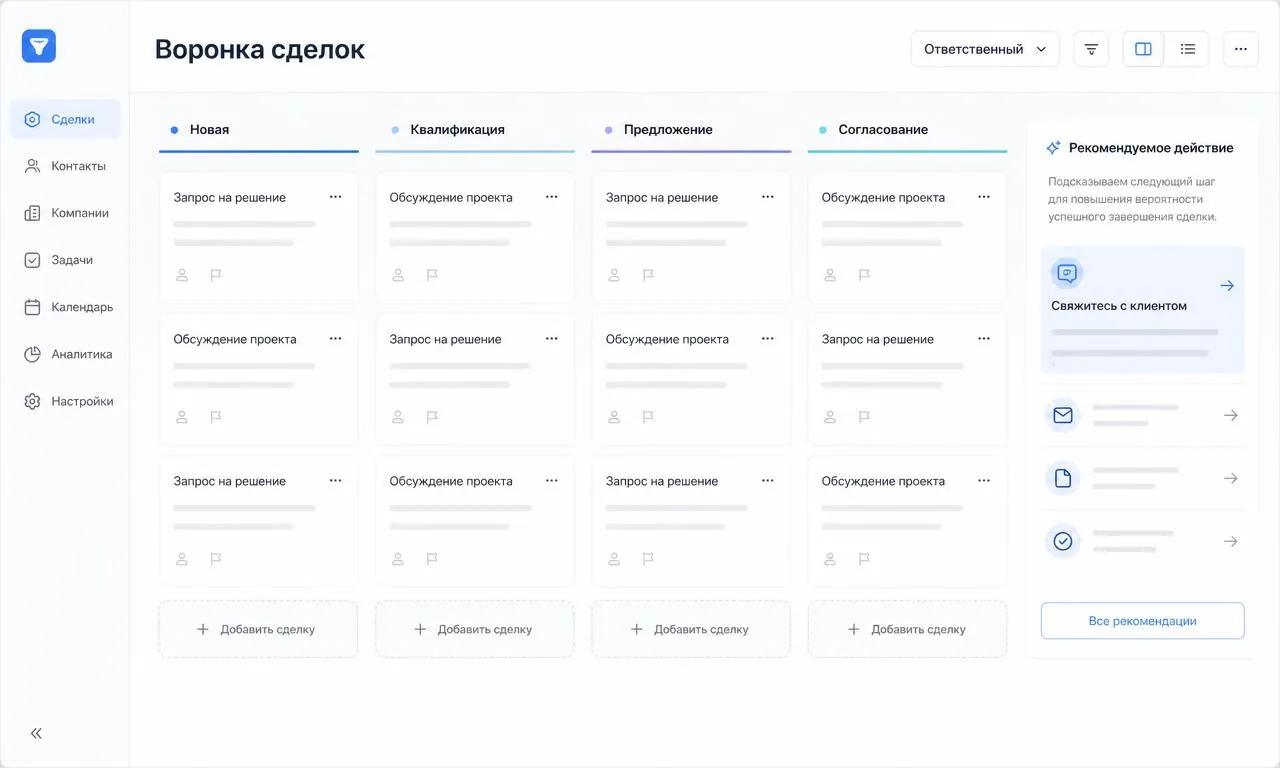Open menu of first card in Квалификация
Viewport: 1280px width, 768px height.
click(x=552, y=197)
